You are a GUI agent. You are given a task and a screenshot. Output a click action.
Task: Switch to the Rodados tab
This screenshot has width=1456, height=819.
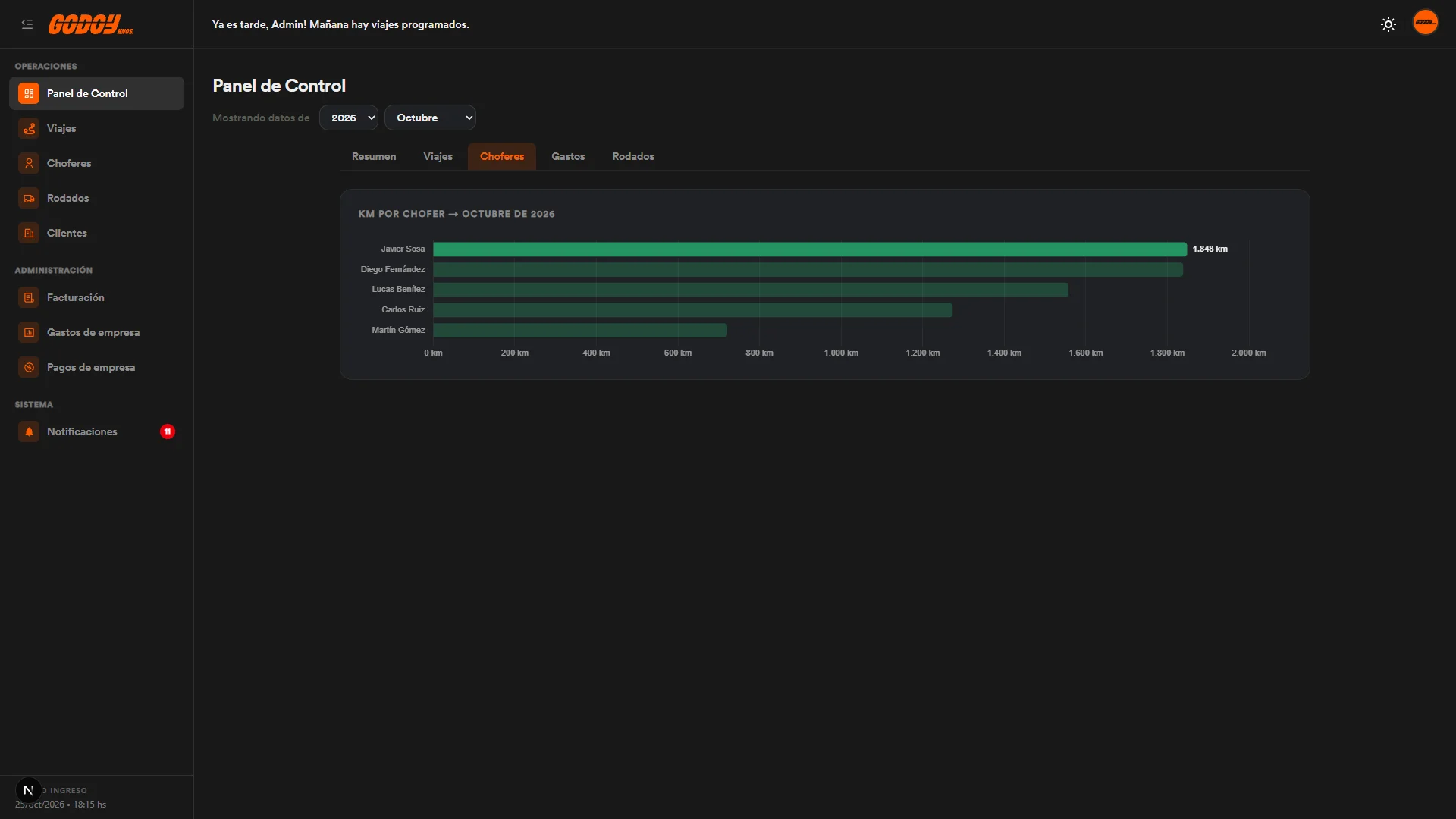pyautogui.click(x=633, y=156)
